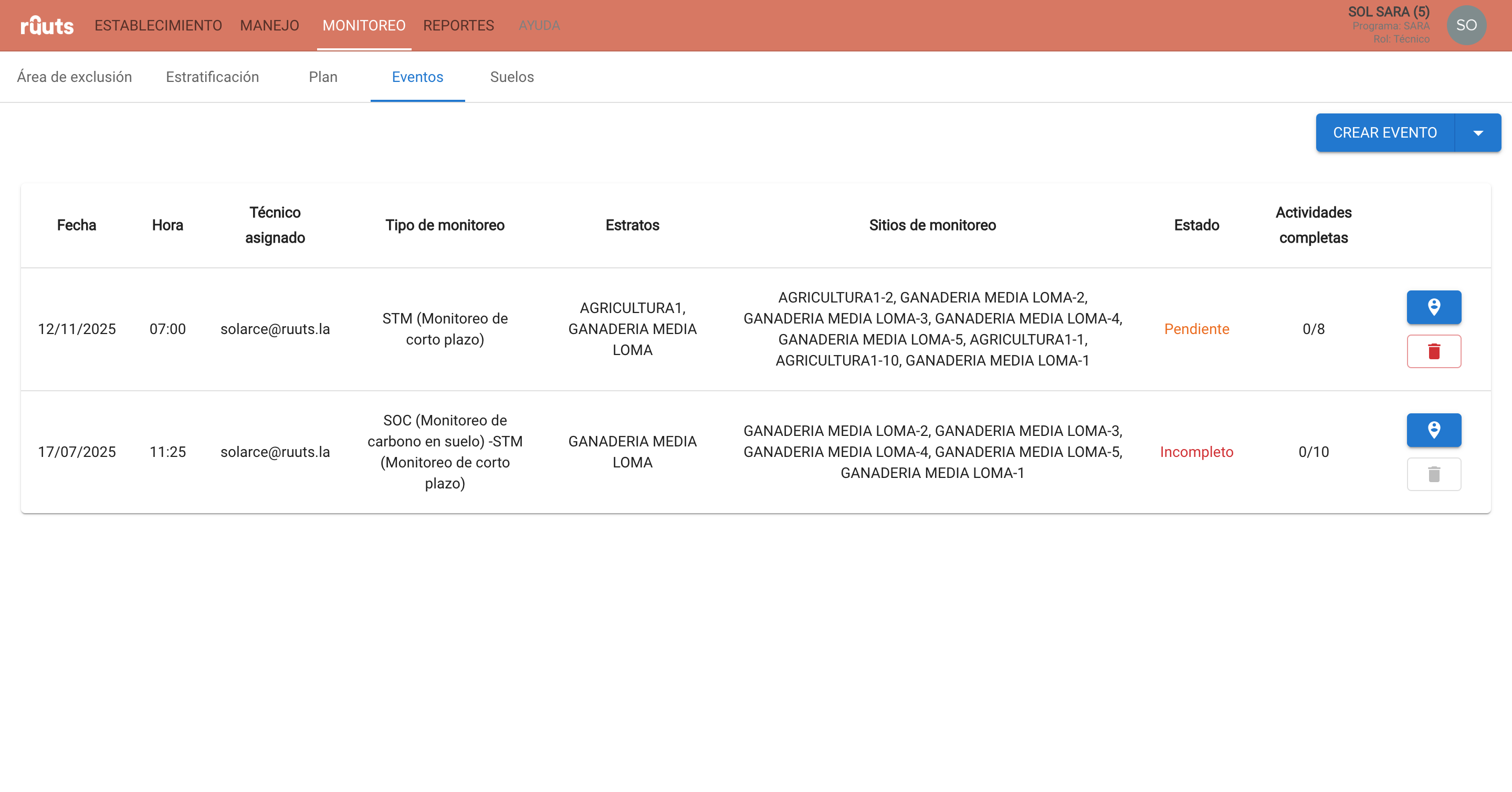
Task: Delete the 12/11/2025 pending event
Action: click(1433, 351)
